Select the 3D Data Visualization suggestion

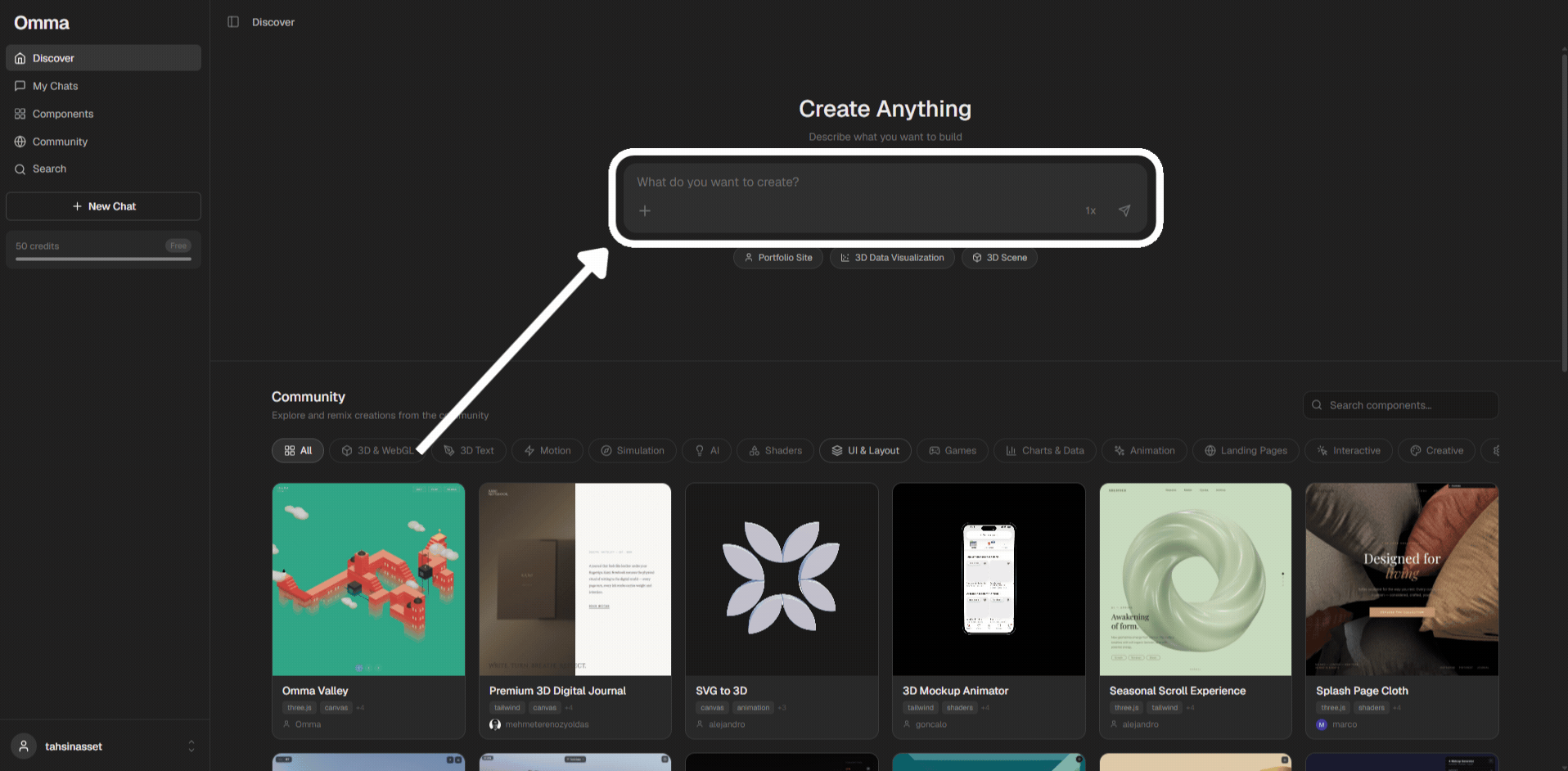pyautogui.click(x=892, y=258)
